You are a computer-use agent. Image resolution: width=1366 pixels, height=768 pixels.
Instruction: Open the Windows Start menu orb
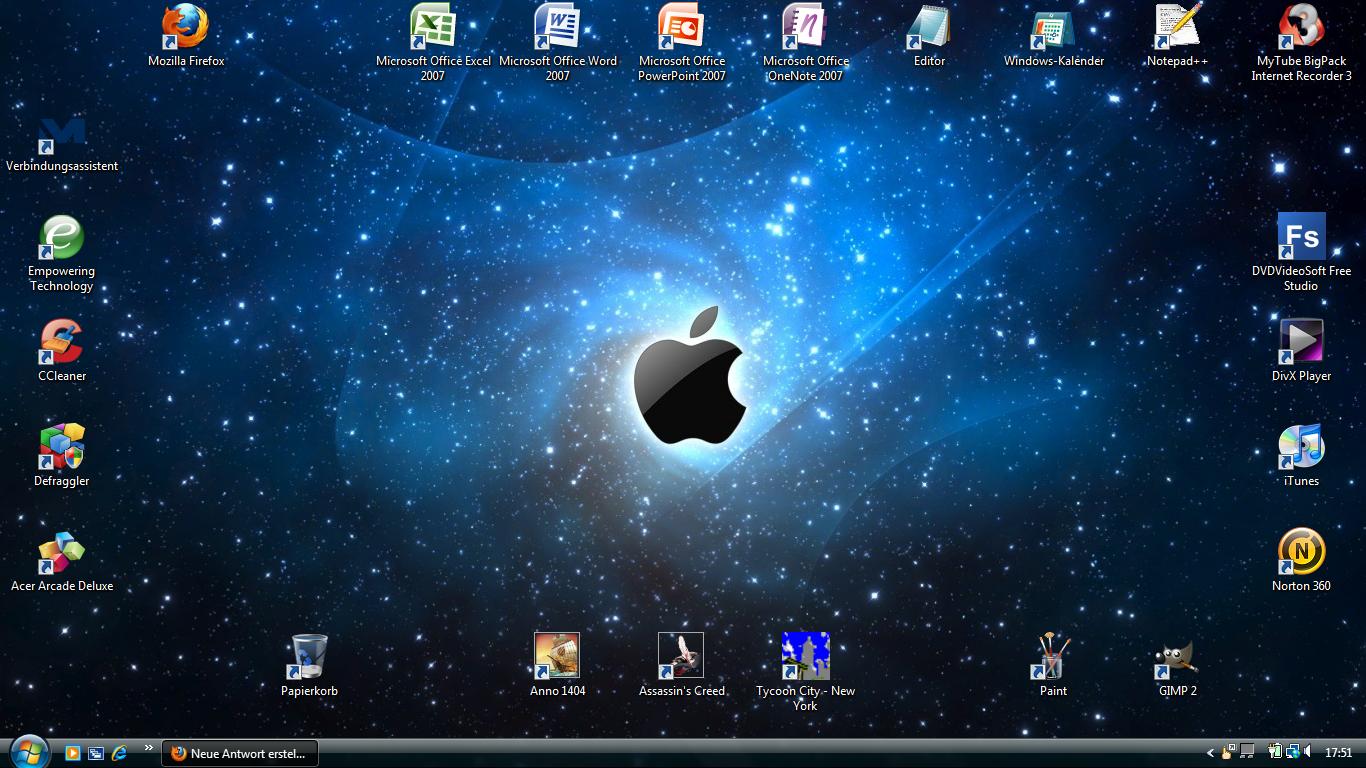pyautogui.click(x=28, y=752)
